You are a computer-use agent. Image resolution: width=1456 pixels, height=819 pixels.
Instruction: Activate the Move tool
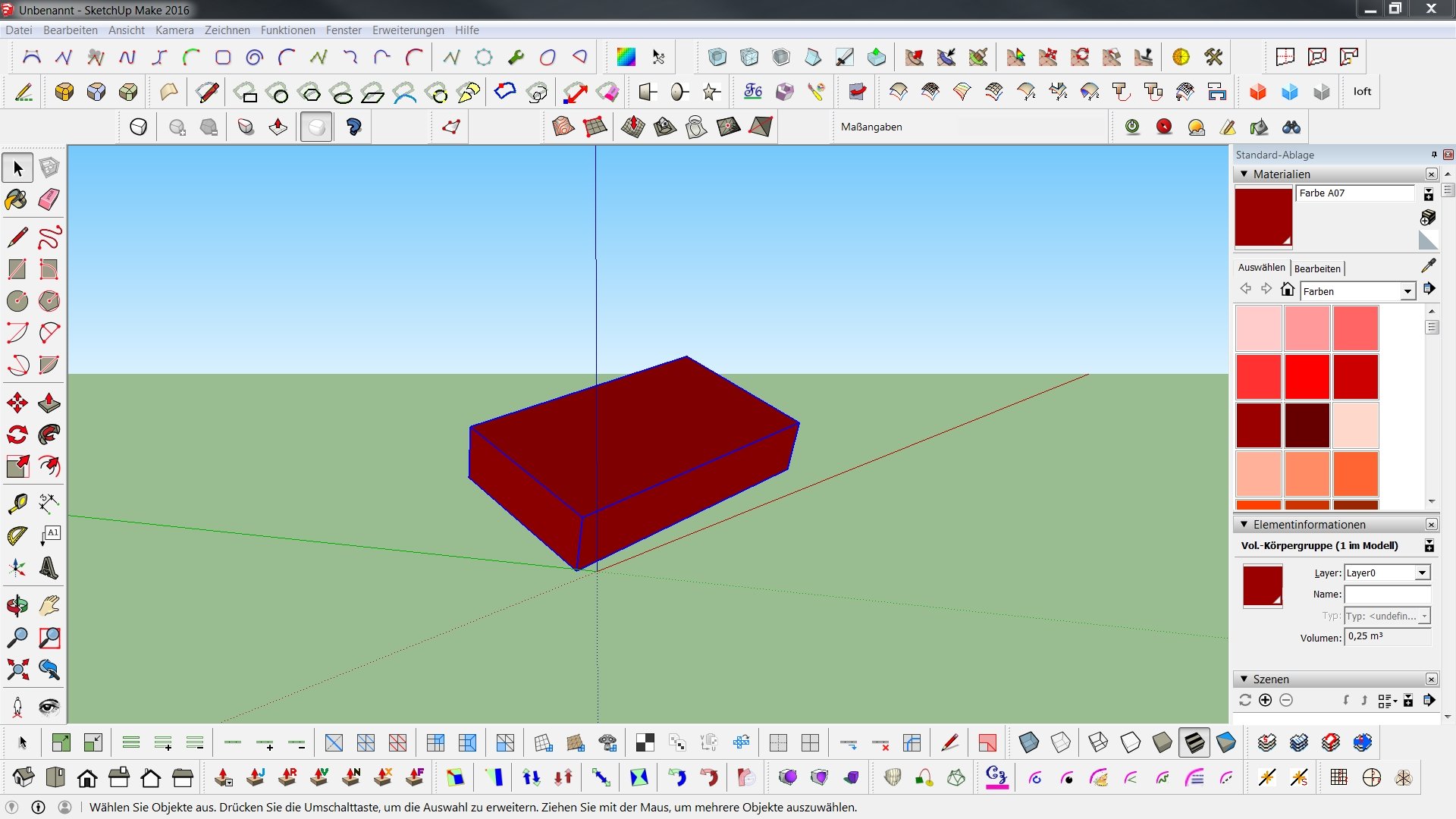(17, 402)
